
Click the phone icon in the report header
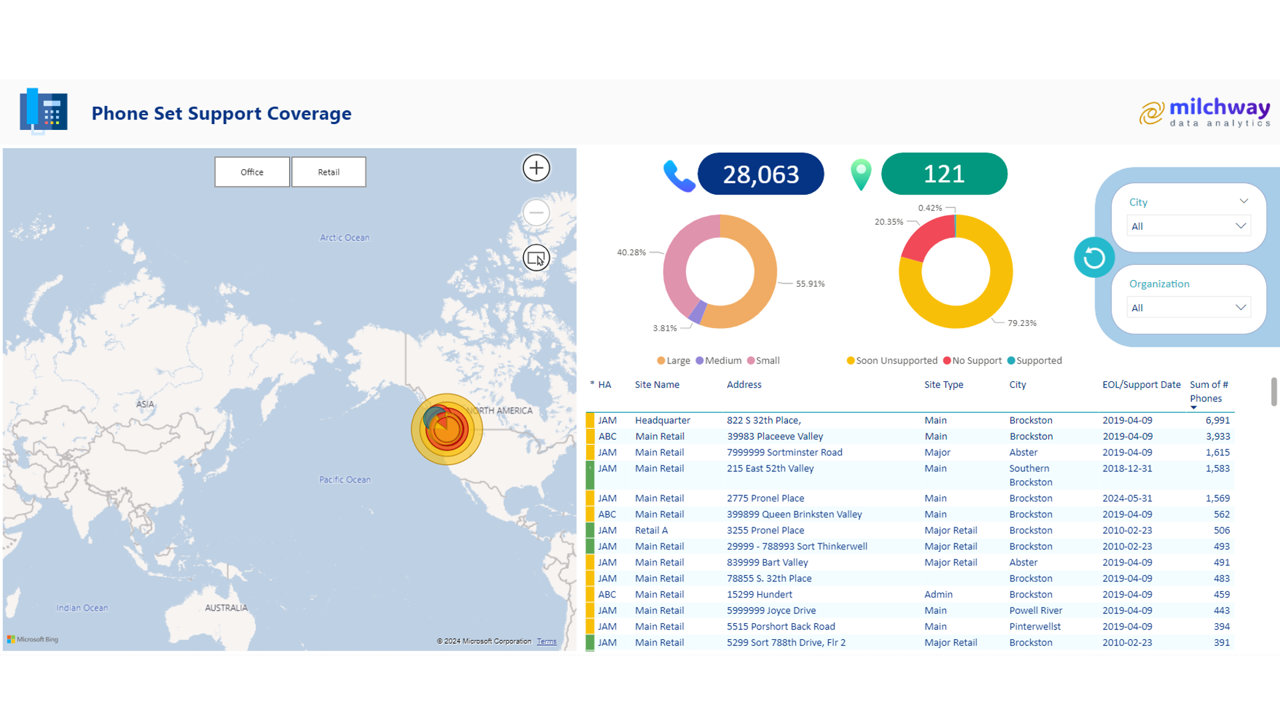[x=42, y=112]
